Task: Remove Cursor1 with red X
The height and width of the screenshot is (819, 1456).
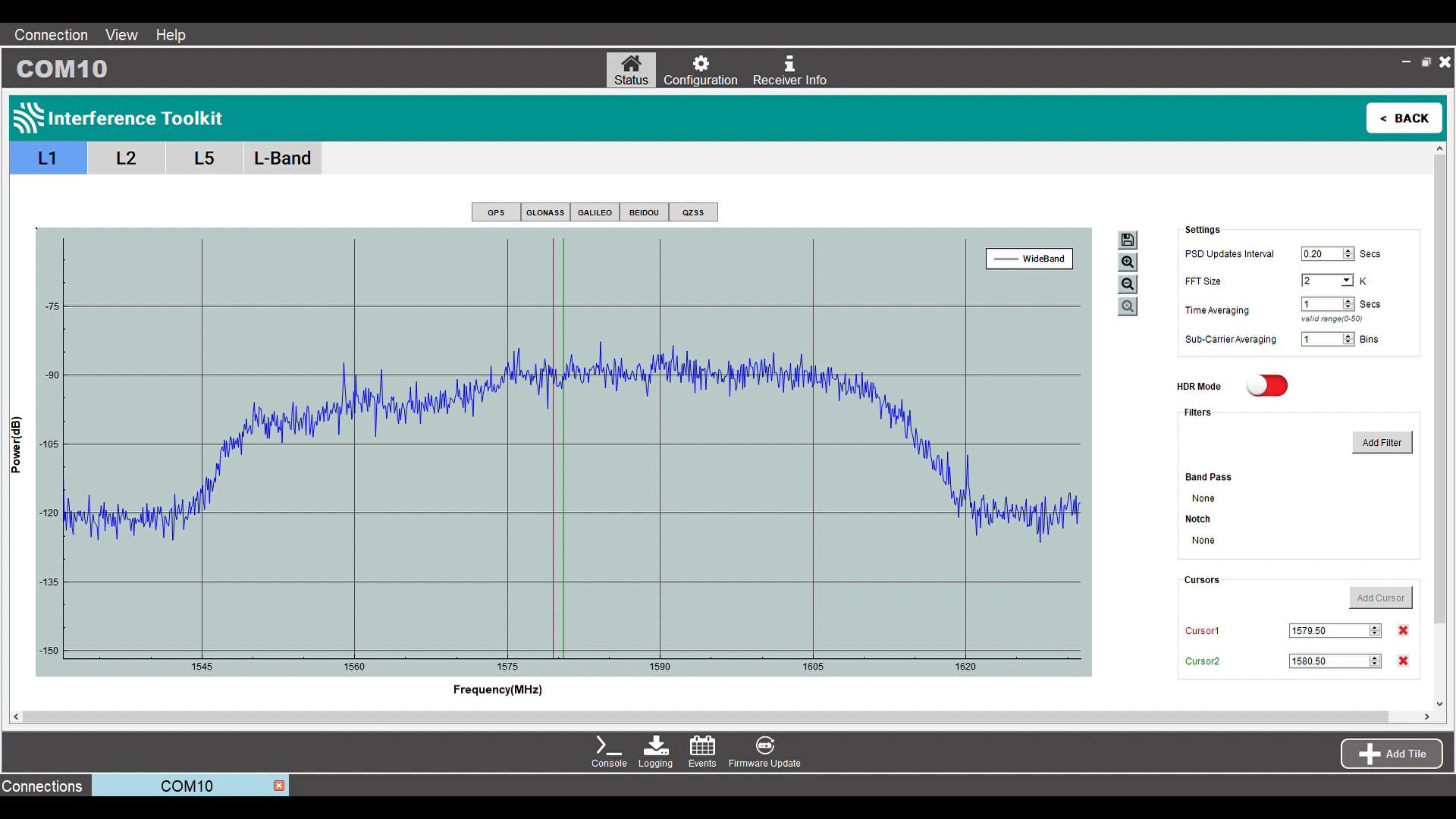Action: coord(1403,631)
